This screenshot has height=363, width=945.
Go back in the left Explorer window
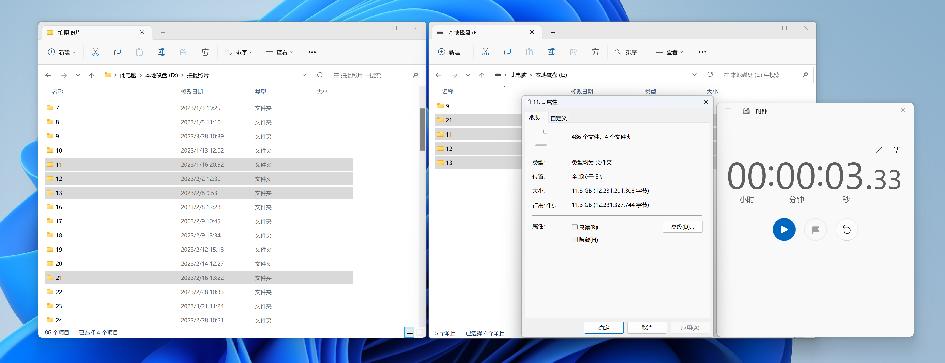click(x=49, y=75)
